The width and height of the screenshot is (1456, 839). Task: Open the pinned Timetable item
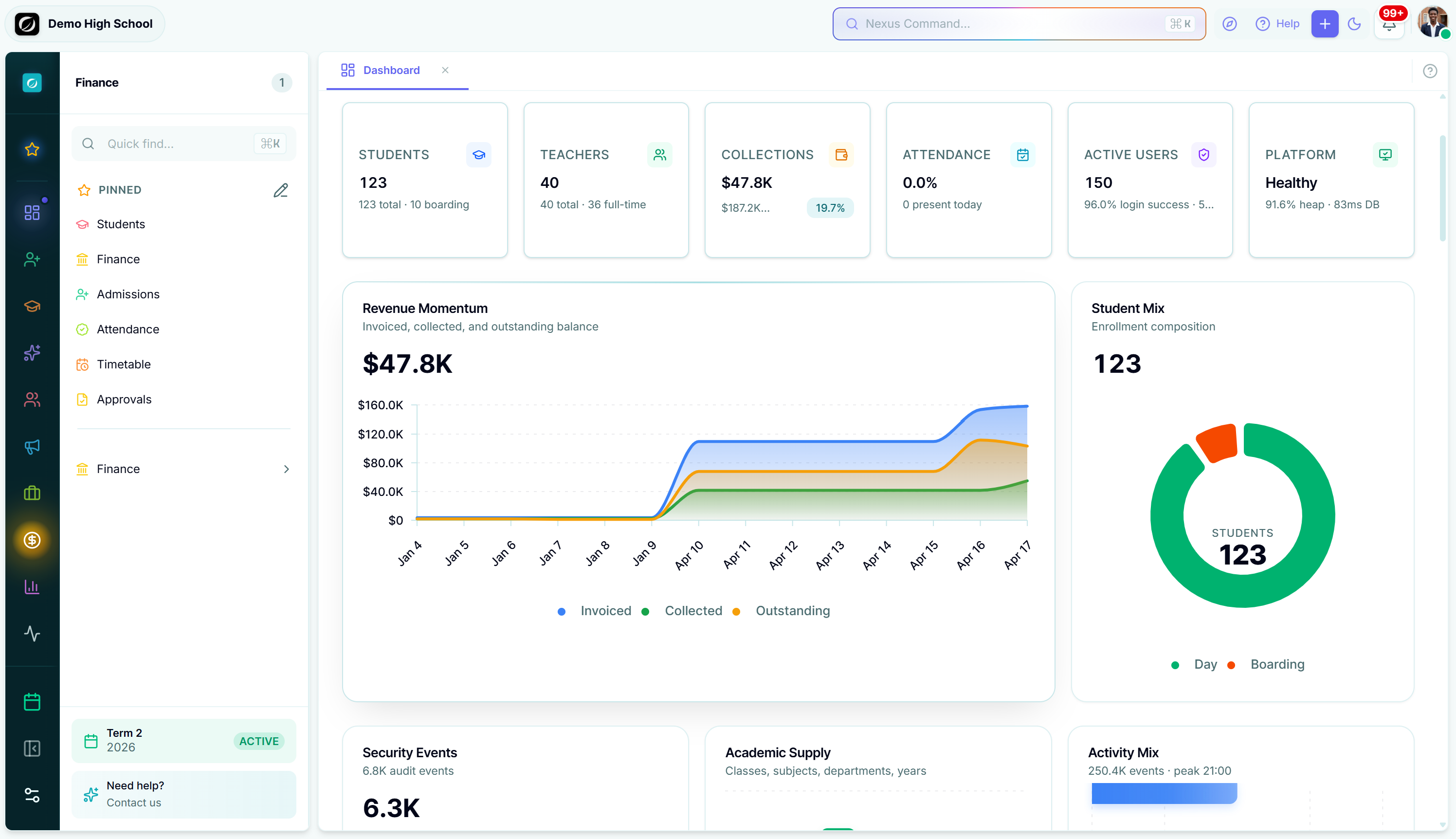coord(184,364)
